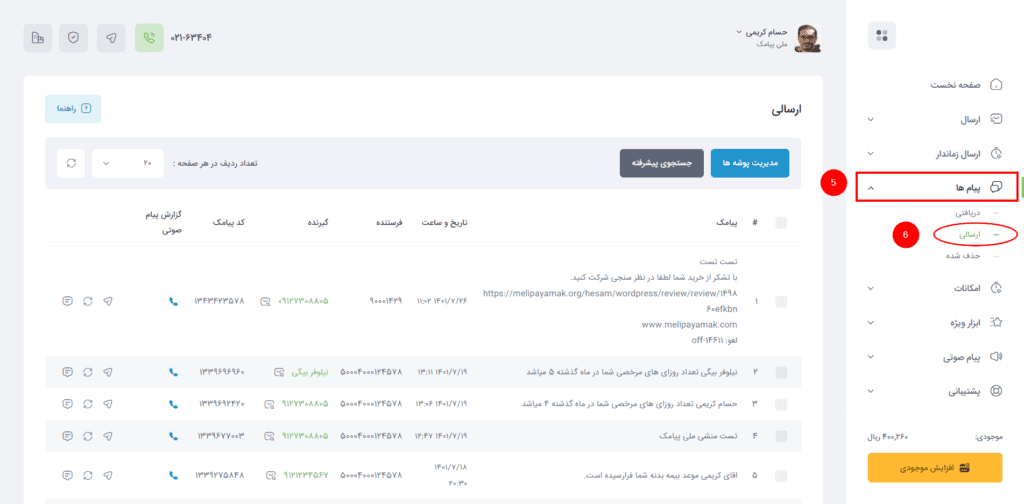Image resolution: width=1024 pixels, height=504 pixels.
Task: Select checkbox for message row 5
Action: point(781,475)
